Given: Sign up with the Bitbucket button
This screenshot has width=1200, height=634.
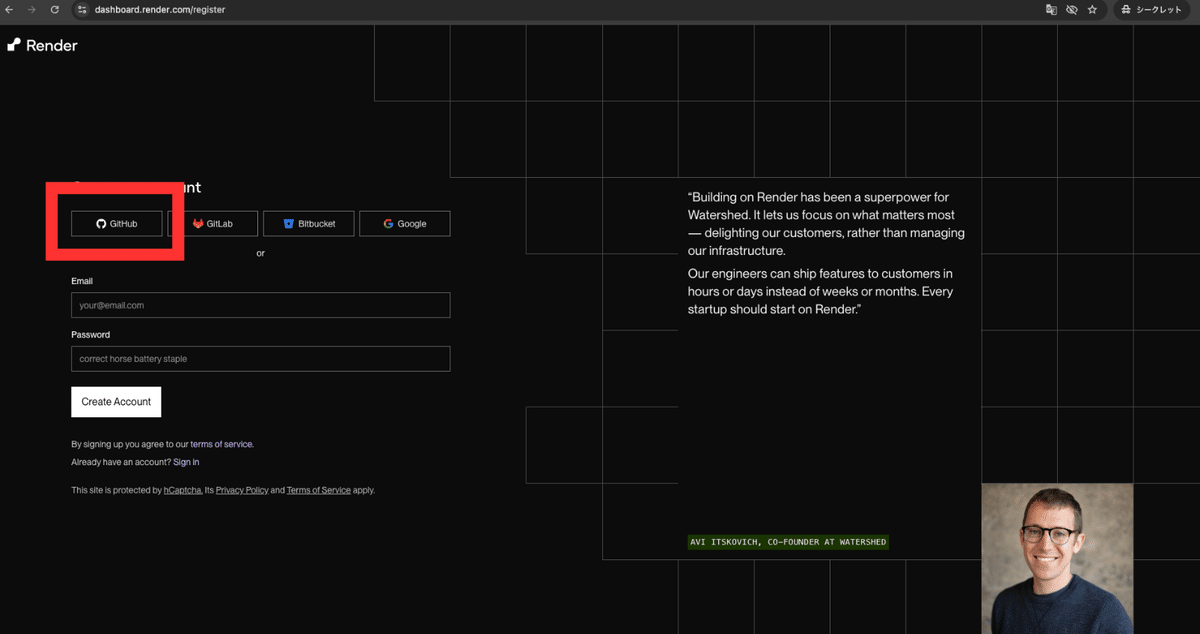Looking at the screenshot, I should [309, 224].
